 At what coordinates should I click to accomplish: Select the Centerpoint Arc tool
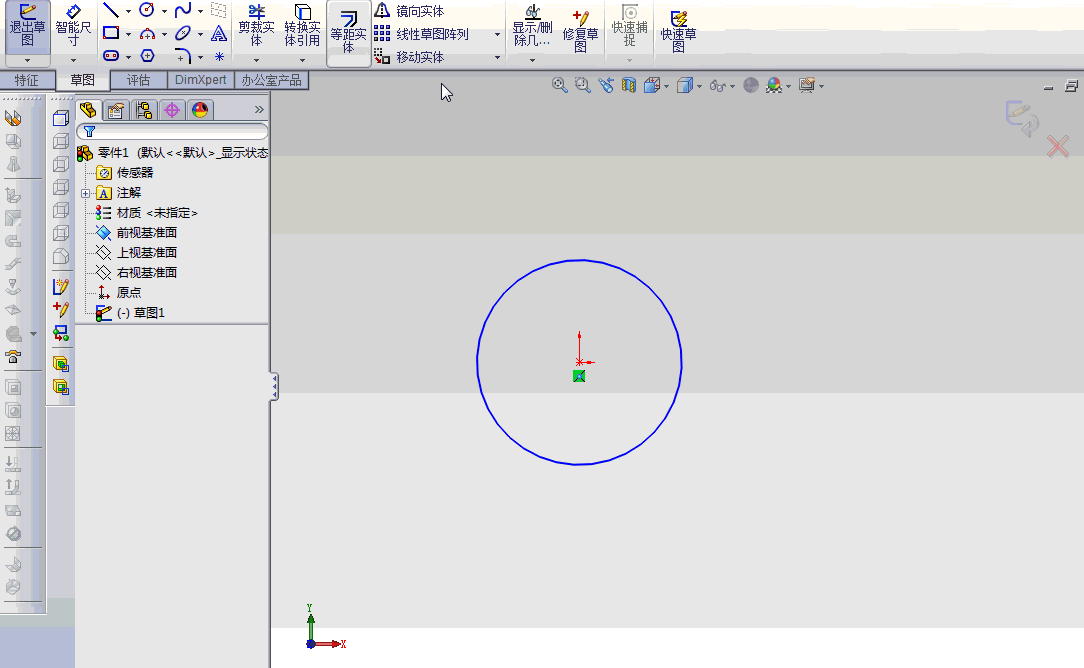click(147, 33)
